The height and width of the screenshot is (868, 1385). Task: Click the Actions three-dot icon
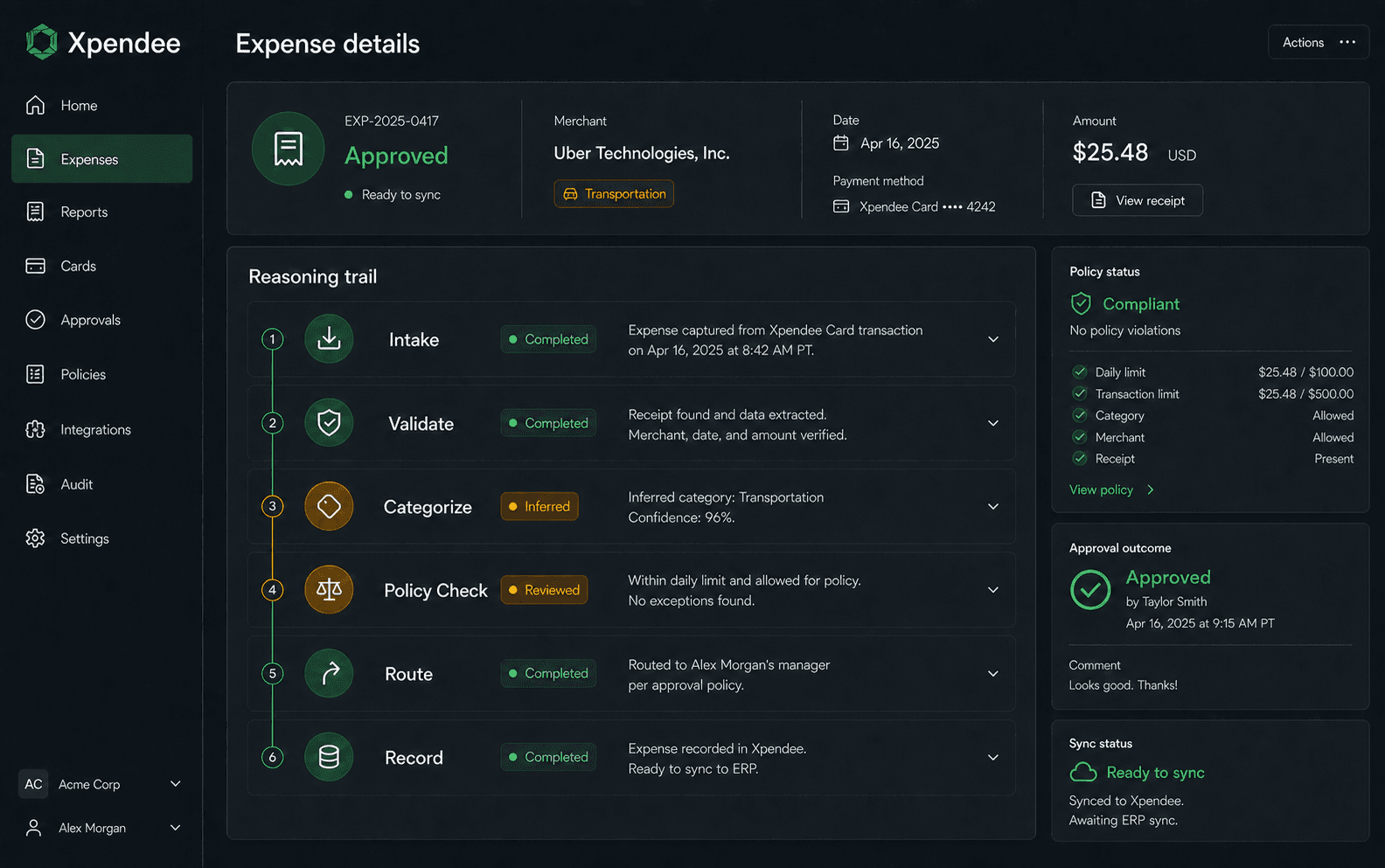pyautogui.click(x=1347, y=42)
